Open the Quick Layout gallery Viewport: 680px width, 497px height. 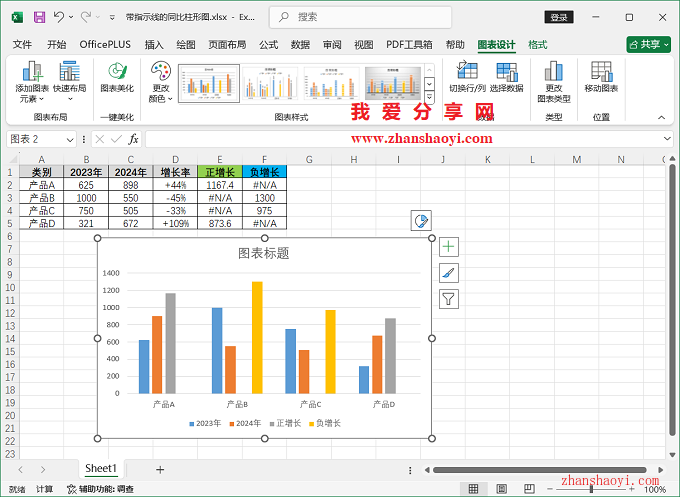pos(69,80)
